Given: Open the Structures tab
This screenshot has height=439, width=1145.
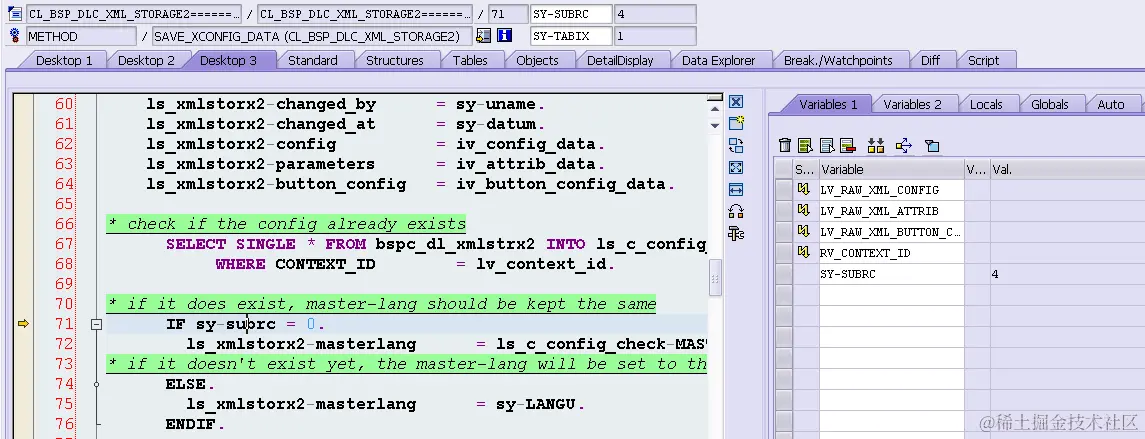Looking at the screenshot, I should (x=394, y=61).
